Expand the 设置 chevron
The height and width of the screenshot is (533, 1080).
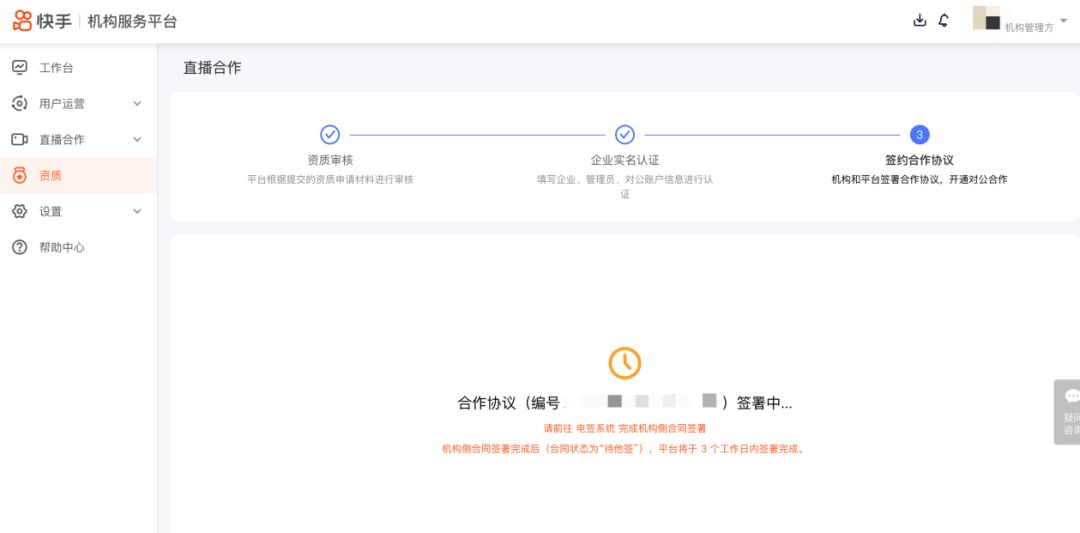coord(137,211)
